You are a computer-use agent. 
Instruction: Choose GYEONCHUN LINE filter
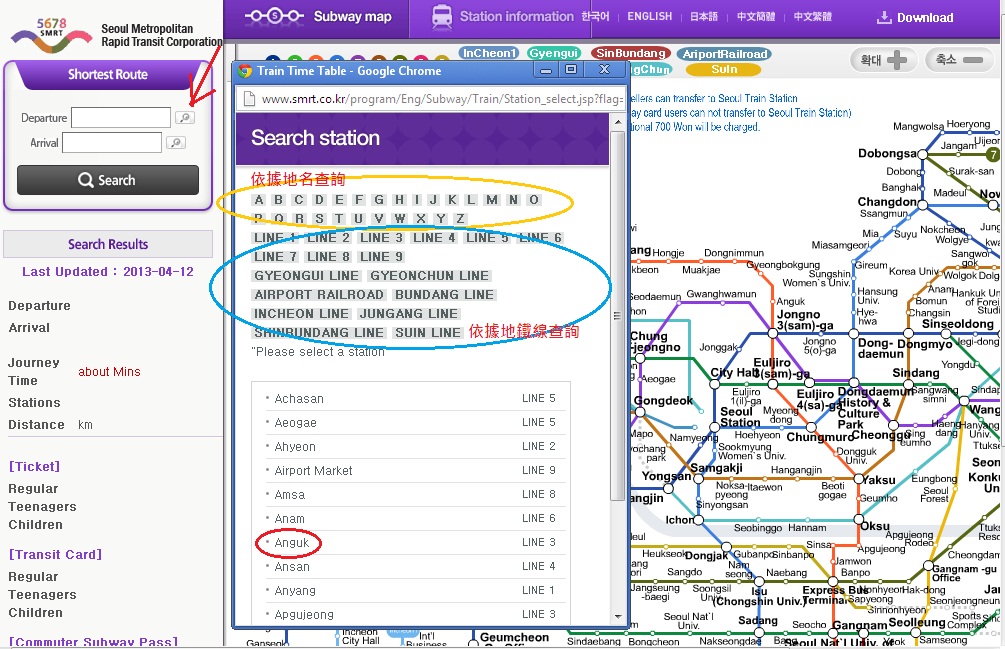pos(429,275)
